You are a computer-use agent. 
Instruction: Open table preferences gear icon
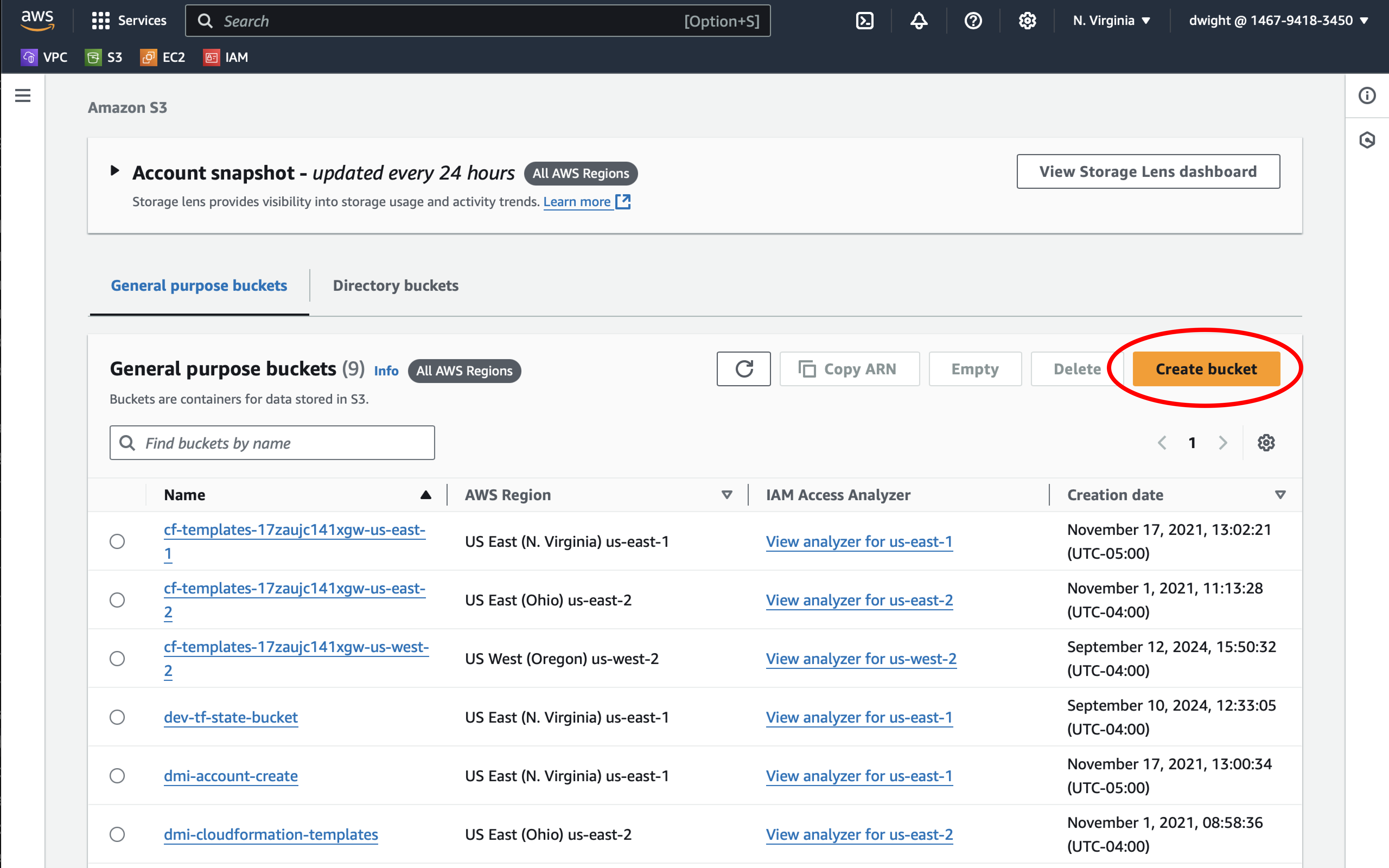[1266, 443]
